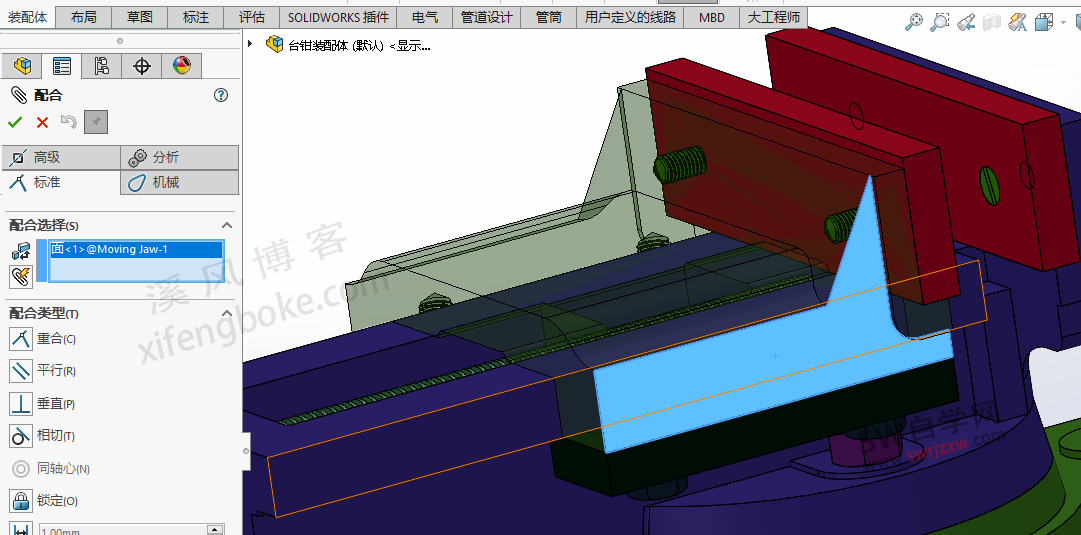This screenshot has width=1081, height=535.
Task: Toggle the pushpin keep-visible button
Action: point(96,123)
